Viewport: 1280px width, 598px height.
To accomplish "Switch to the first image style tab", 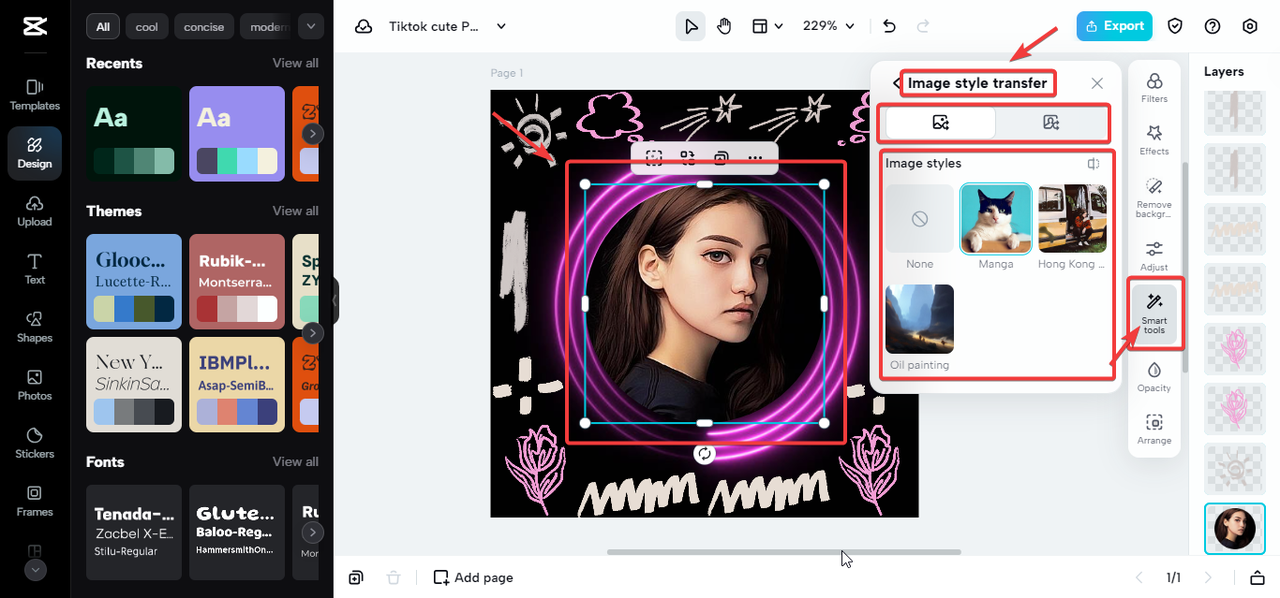I will click(940, 122).
